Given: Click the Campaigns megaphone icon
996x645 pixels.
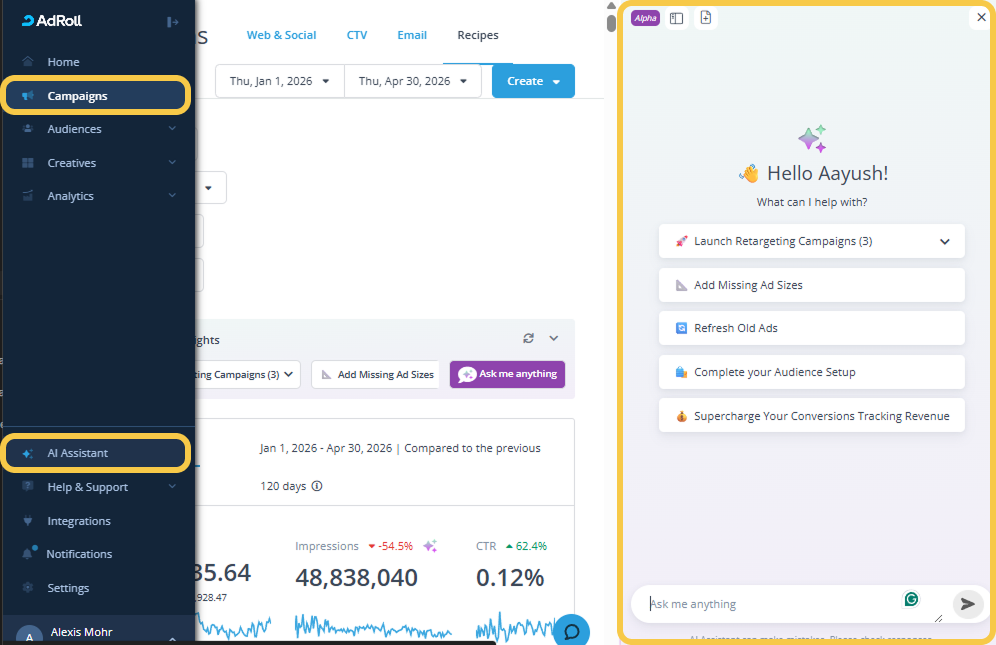Looking at the screenshot, I should (27, 96).
